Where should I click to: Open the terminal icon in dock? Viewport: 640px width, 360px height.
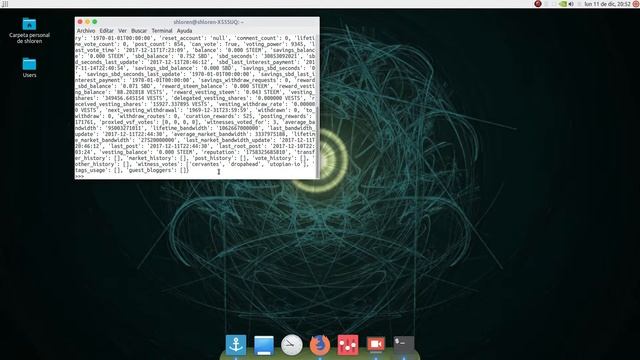(404, 345)
